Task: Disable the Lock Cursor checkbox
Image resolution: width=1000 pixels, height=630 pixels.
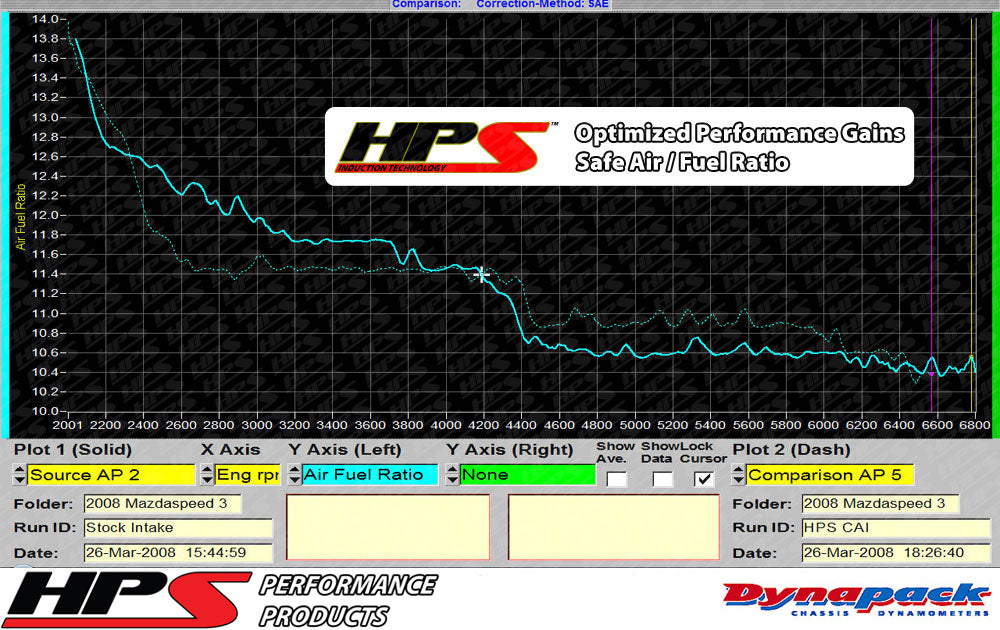Action: [703, 478]
